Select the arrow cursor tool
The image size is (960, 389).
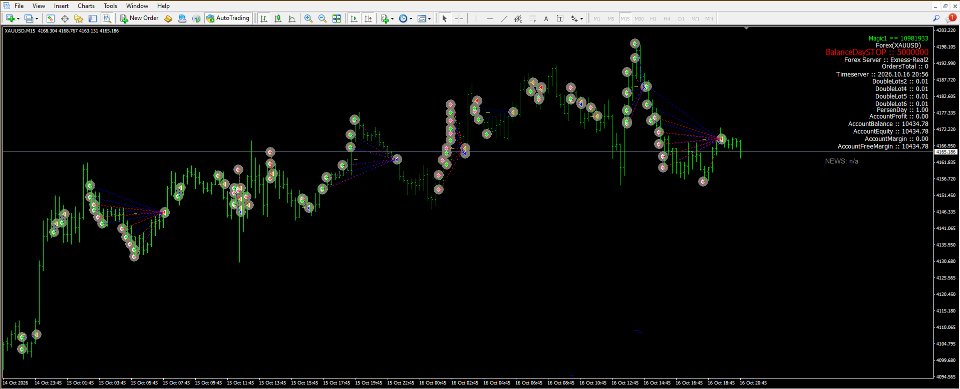[x=444, y=18]
